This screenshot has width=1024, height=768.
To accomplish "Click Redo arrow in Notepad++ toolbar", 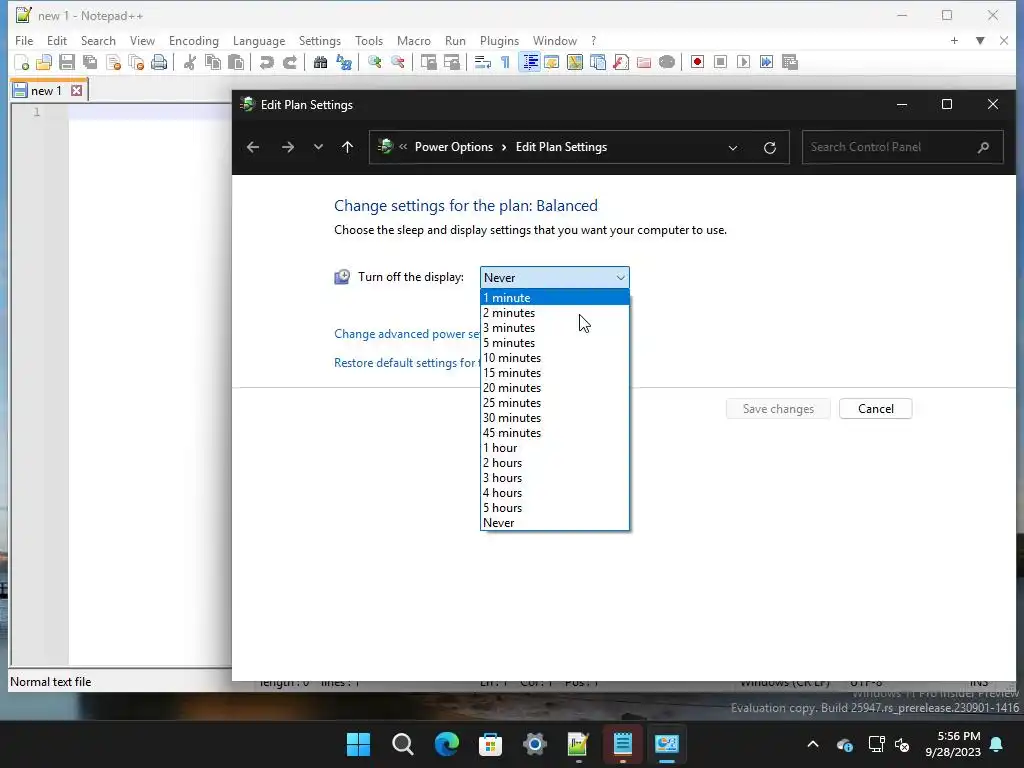I will coord(289,62).
